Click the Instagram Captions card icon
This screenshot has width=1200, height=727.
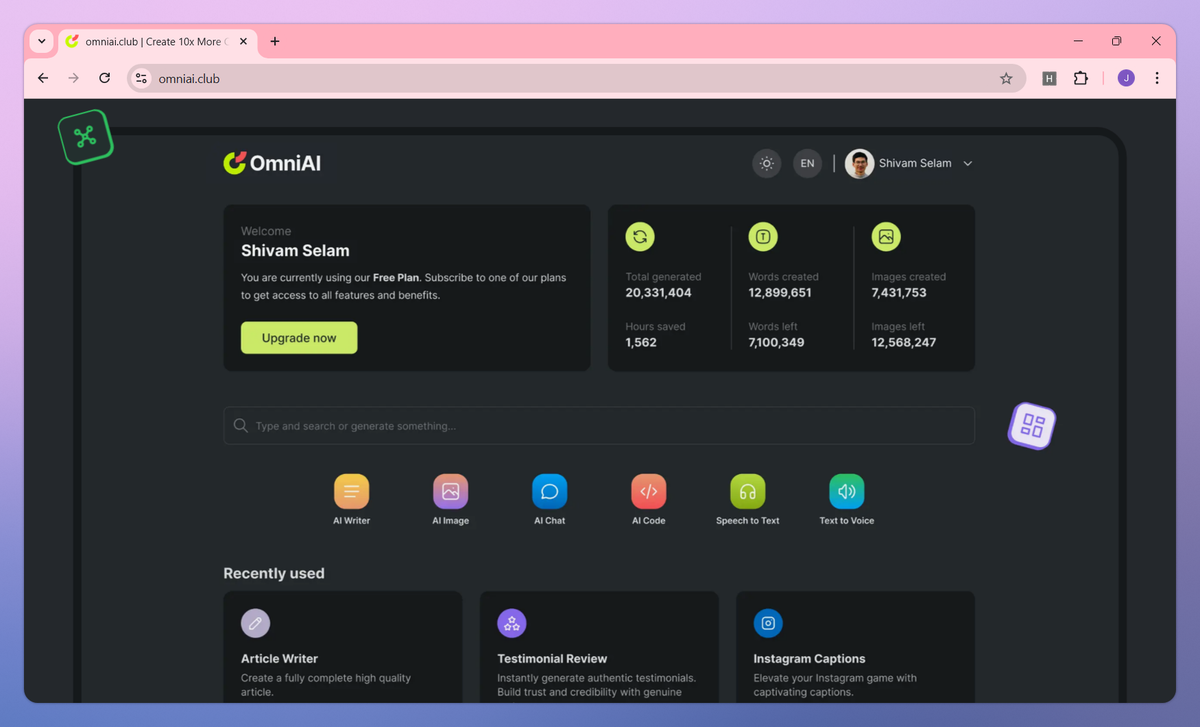(768, 623)
